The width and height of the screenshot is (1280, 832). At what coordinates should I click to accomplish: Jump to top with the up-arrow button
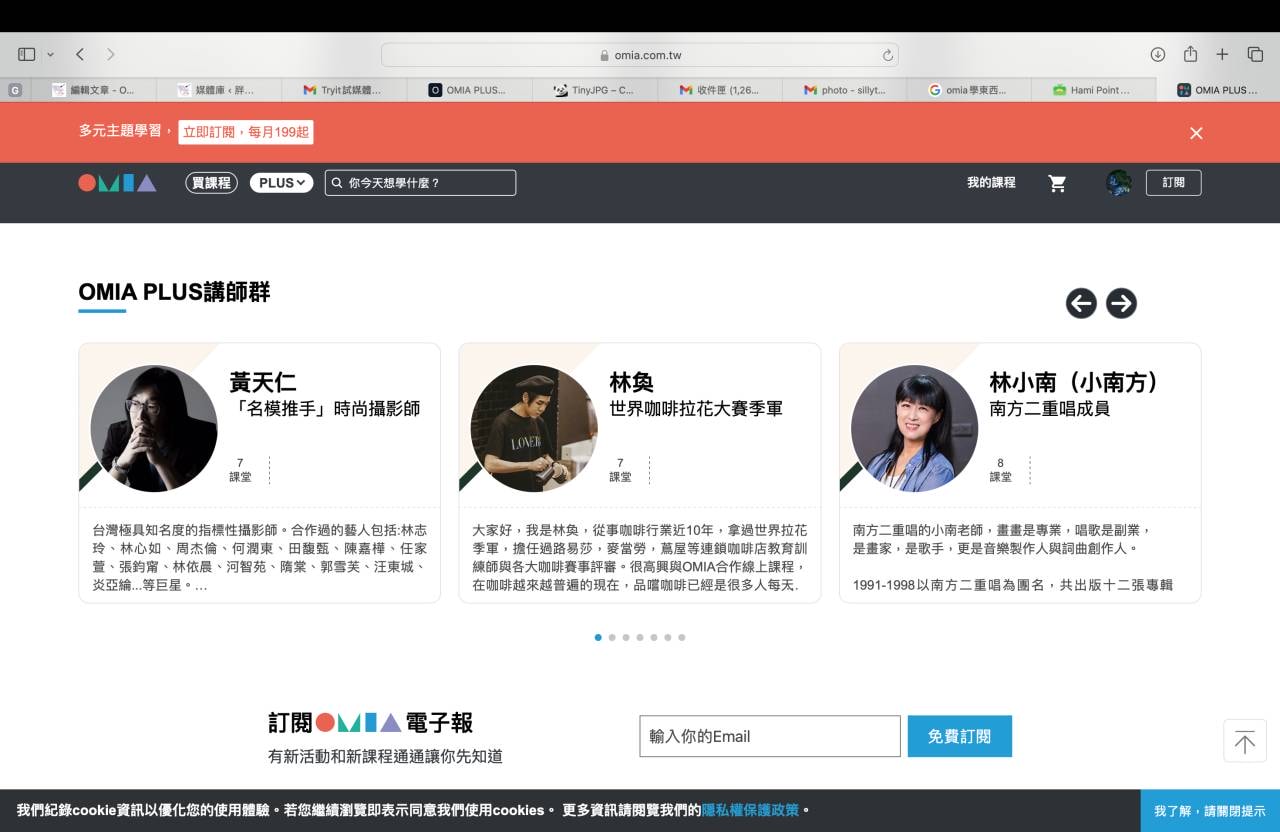click(x=1245, y=741)
